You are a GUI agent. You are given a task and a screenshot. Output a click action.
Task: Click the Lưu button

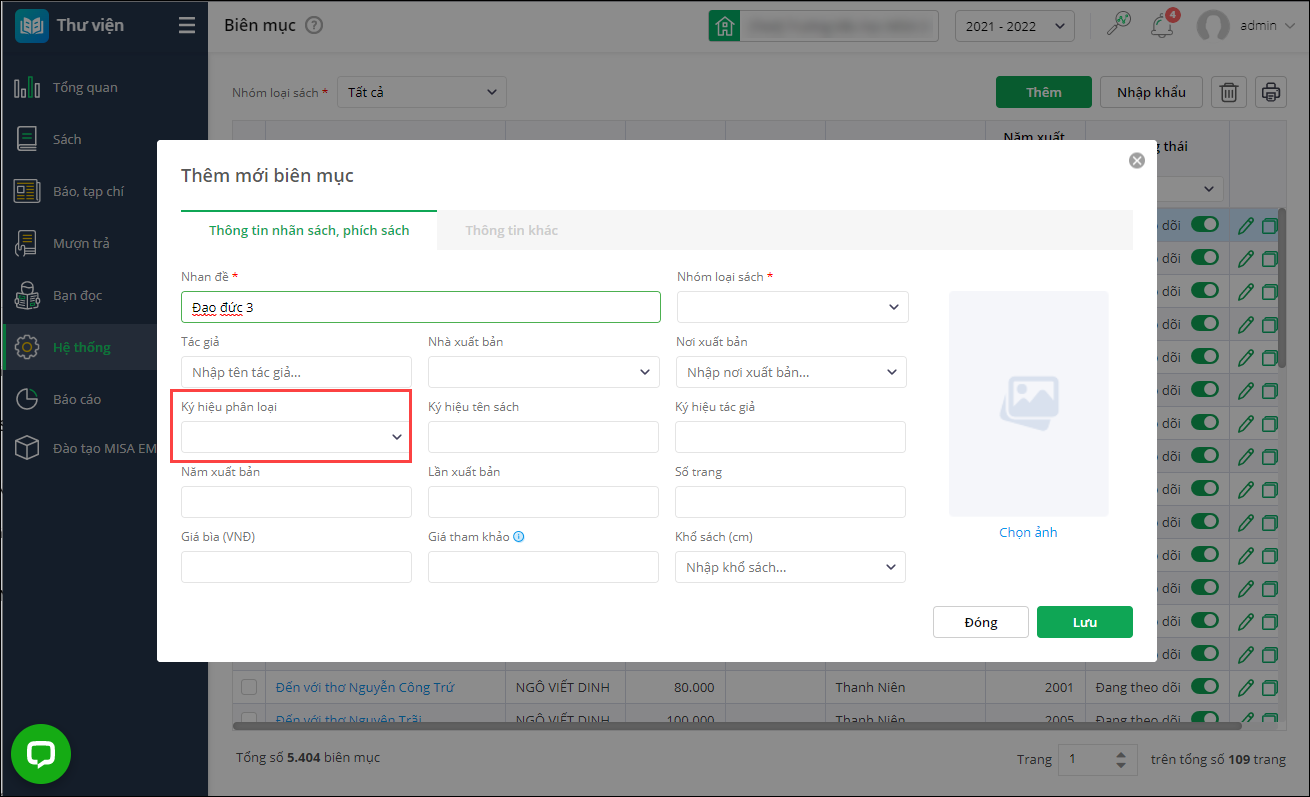pyautogui.click(x=1084, y=622)
